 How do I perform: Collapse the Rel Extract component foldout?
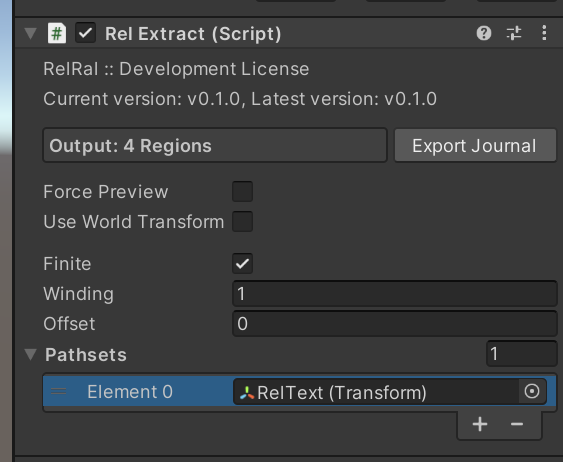click(31, 33)
